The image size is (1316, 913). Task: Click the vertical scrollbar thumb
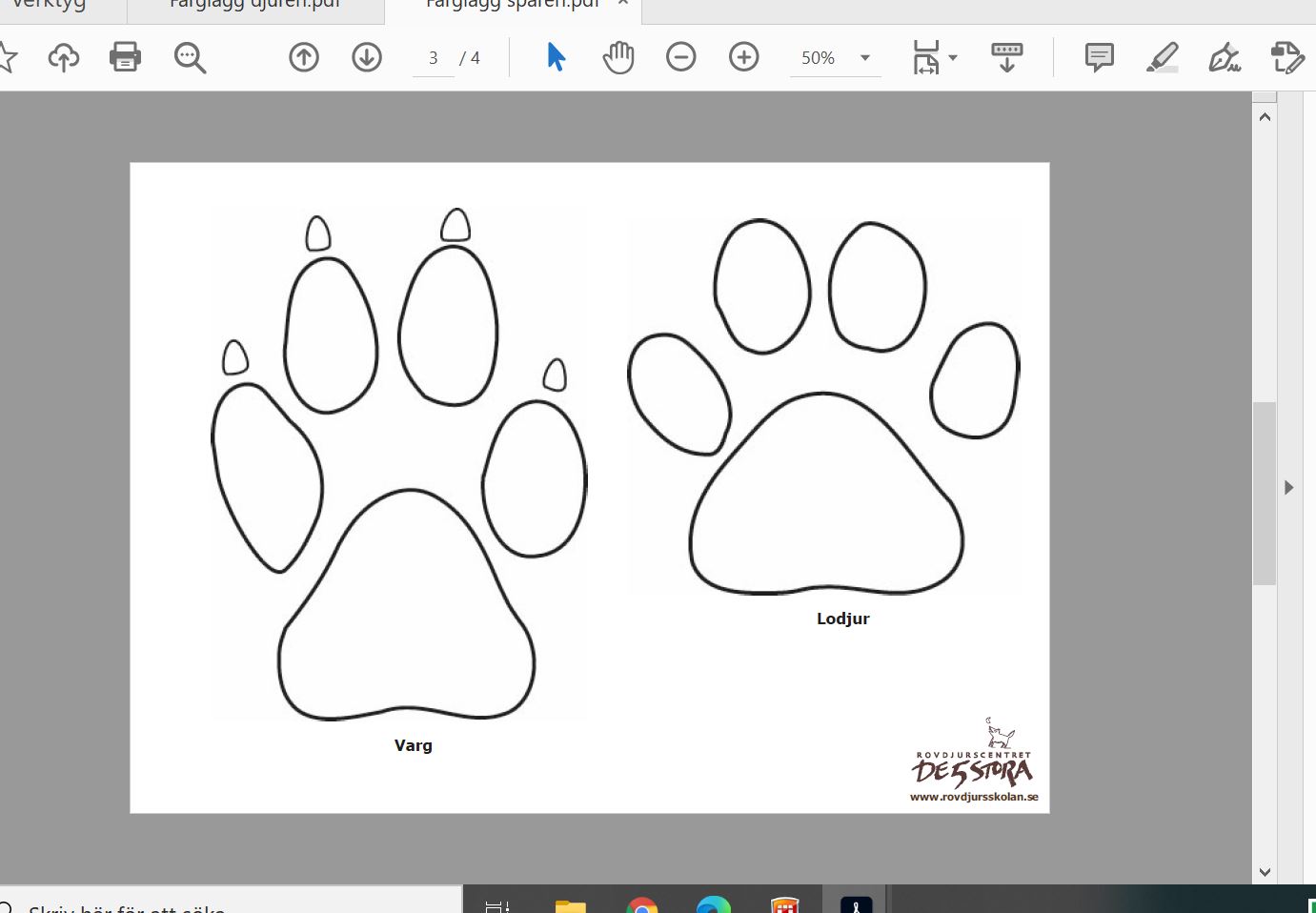click(x=1265, y=493)
